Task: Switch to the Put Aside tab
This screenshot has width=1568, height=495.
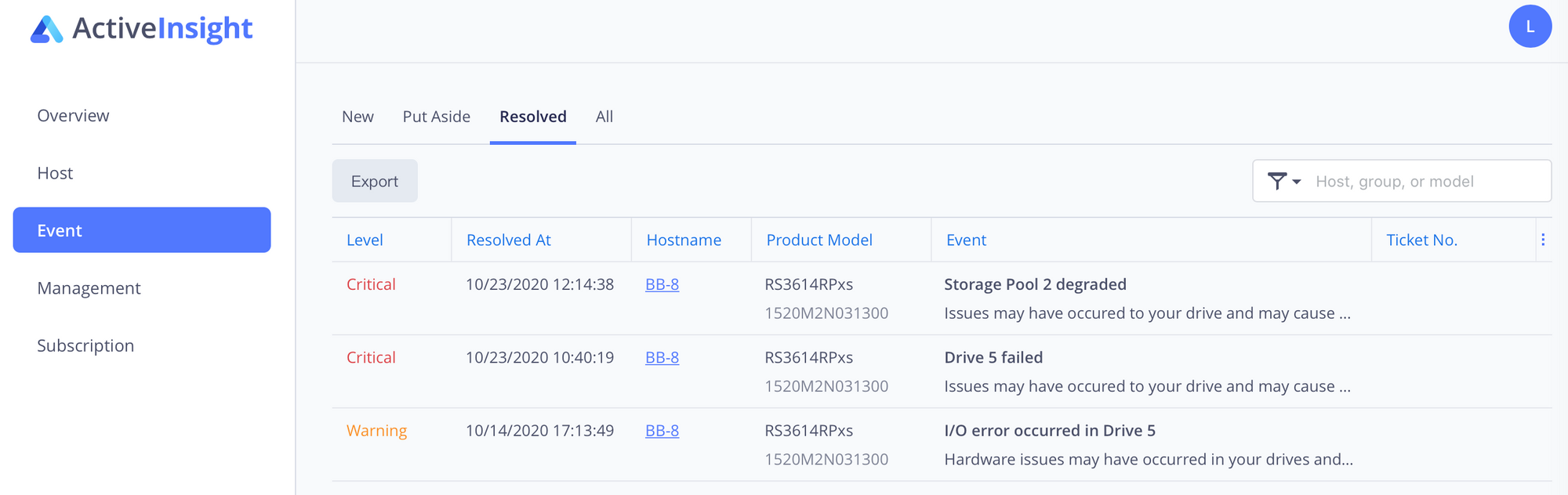Action: coord(437,117)
